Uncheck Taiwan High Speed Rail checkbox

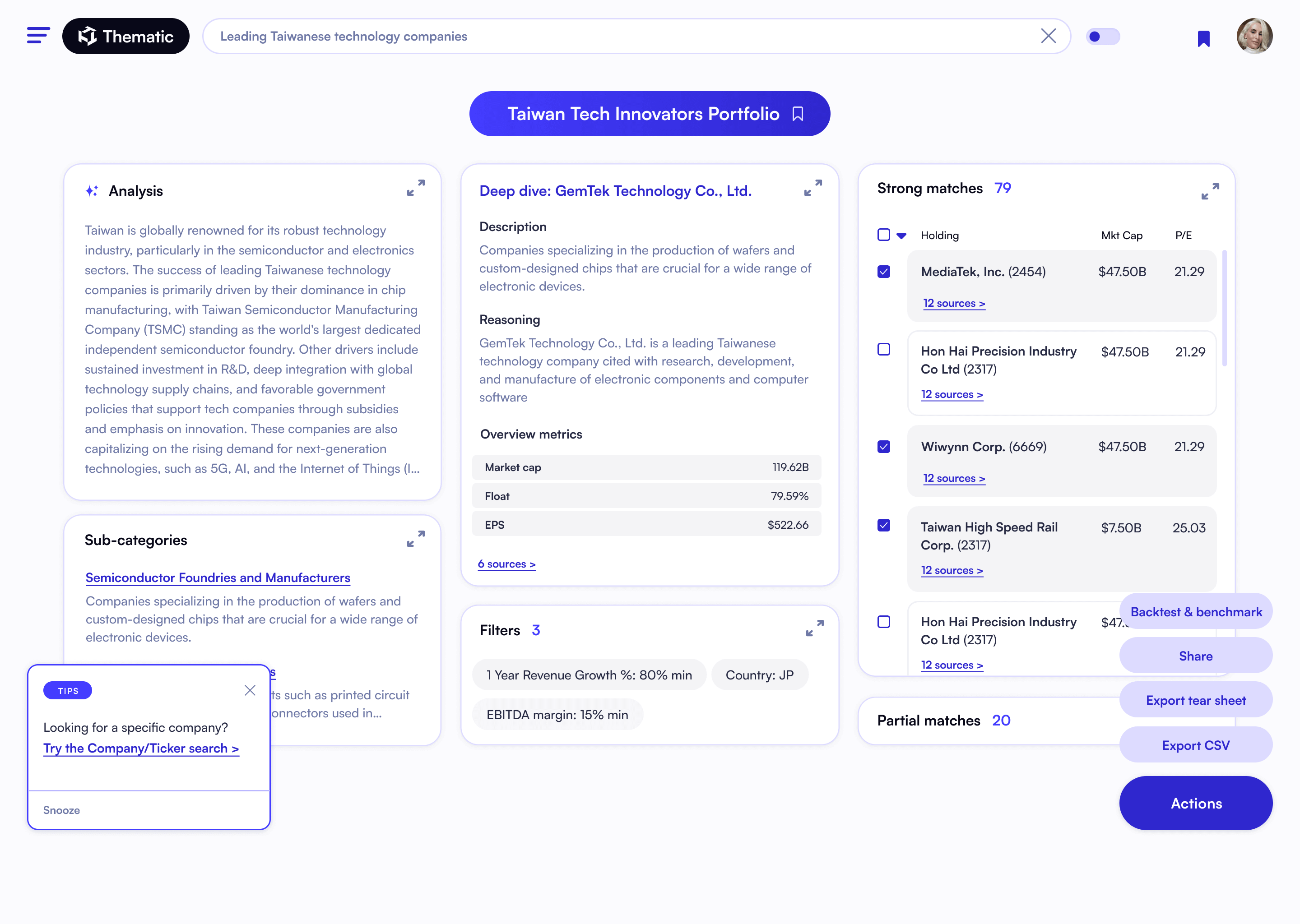(883, 525)
